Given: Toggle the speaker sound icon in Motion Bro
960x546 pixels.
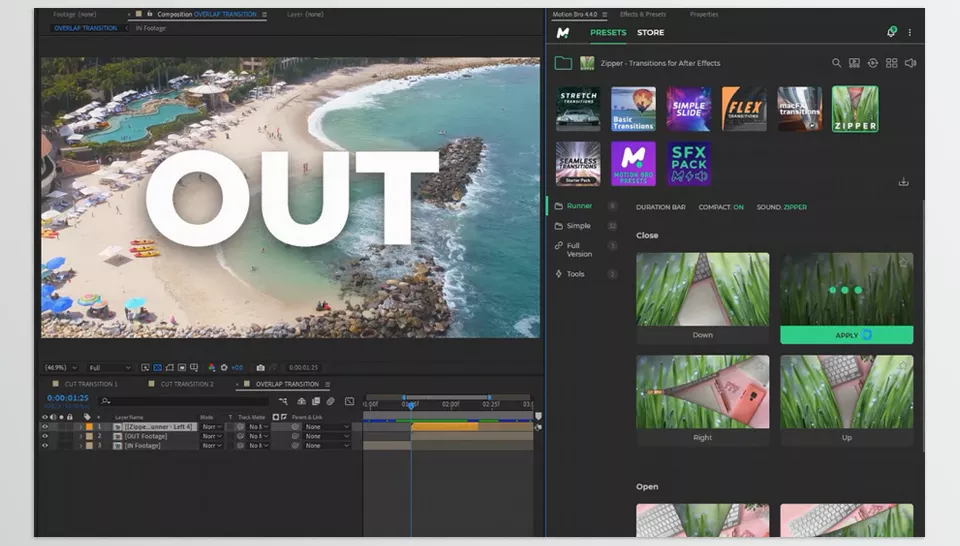Looking at the screenshot, I should coord(910,63).
